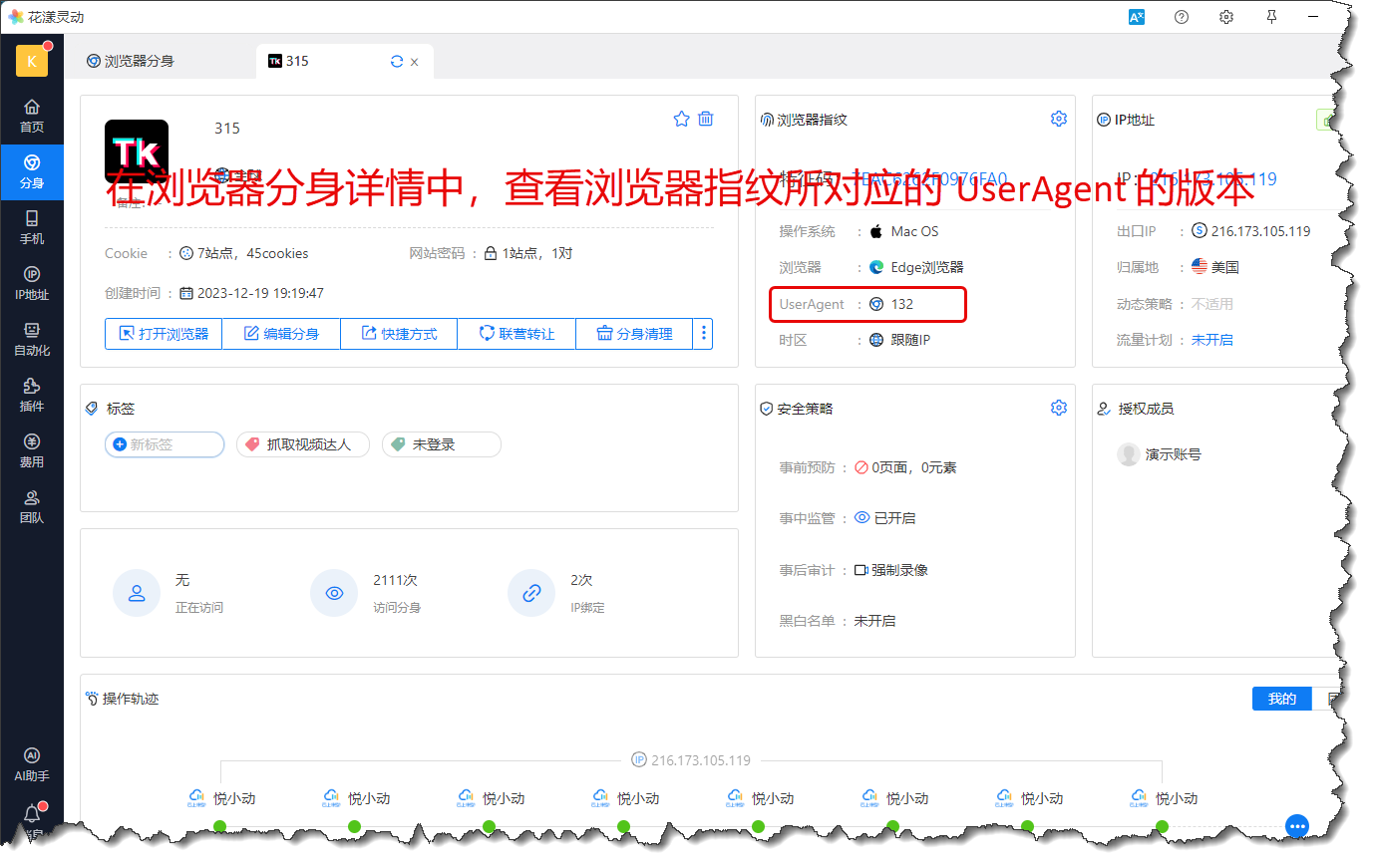Go to the 自动化 sidebar section
The image size is (1376, 868).
click(32, 340)
